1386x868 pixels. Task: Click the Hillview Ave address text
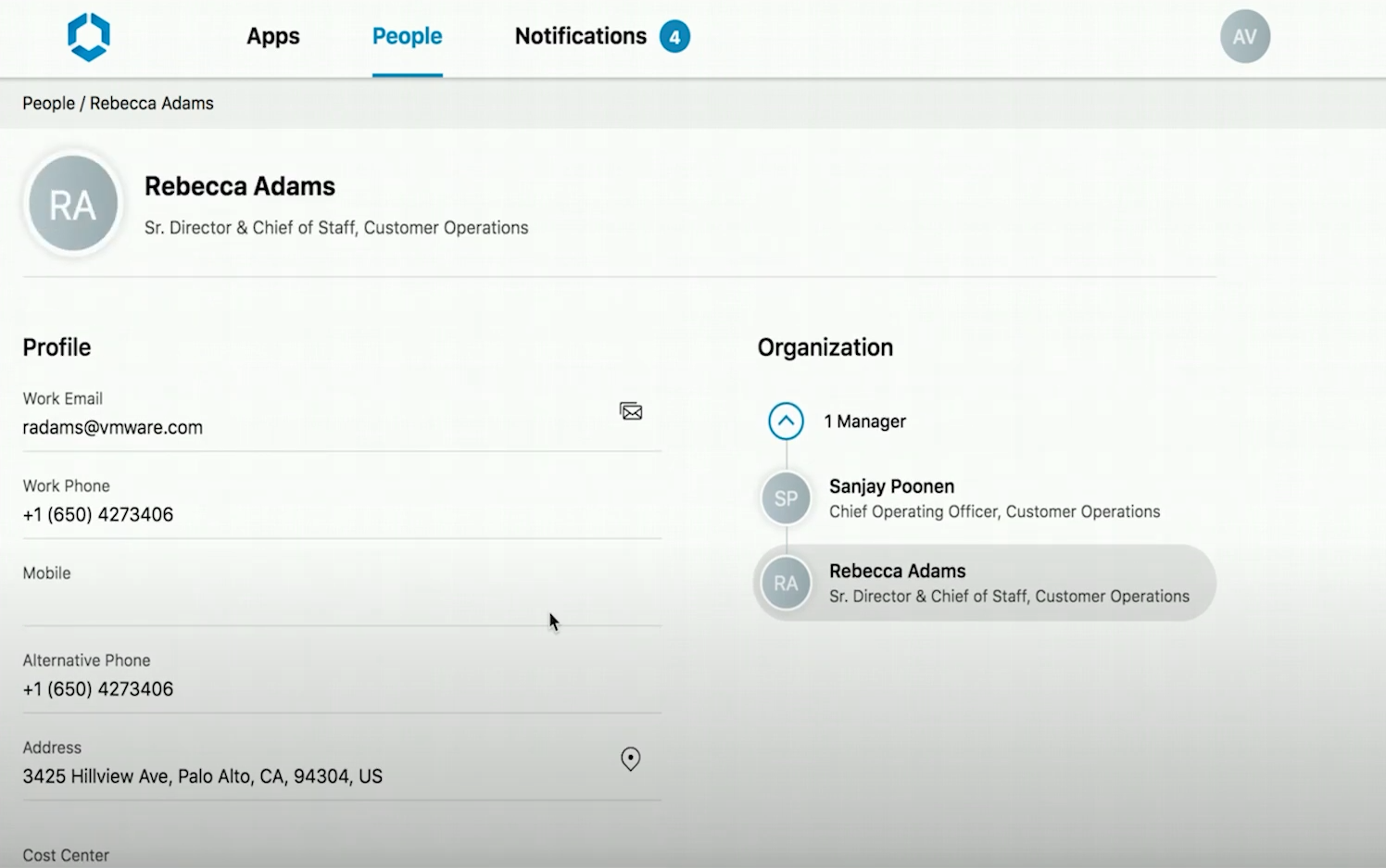click(x=202, y=776)
